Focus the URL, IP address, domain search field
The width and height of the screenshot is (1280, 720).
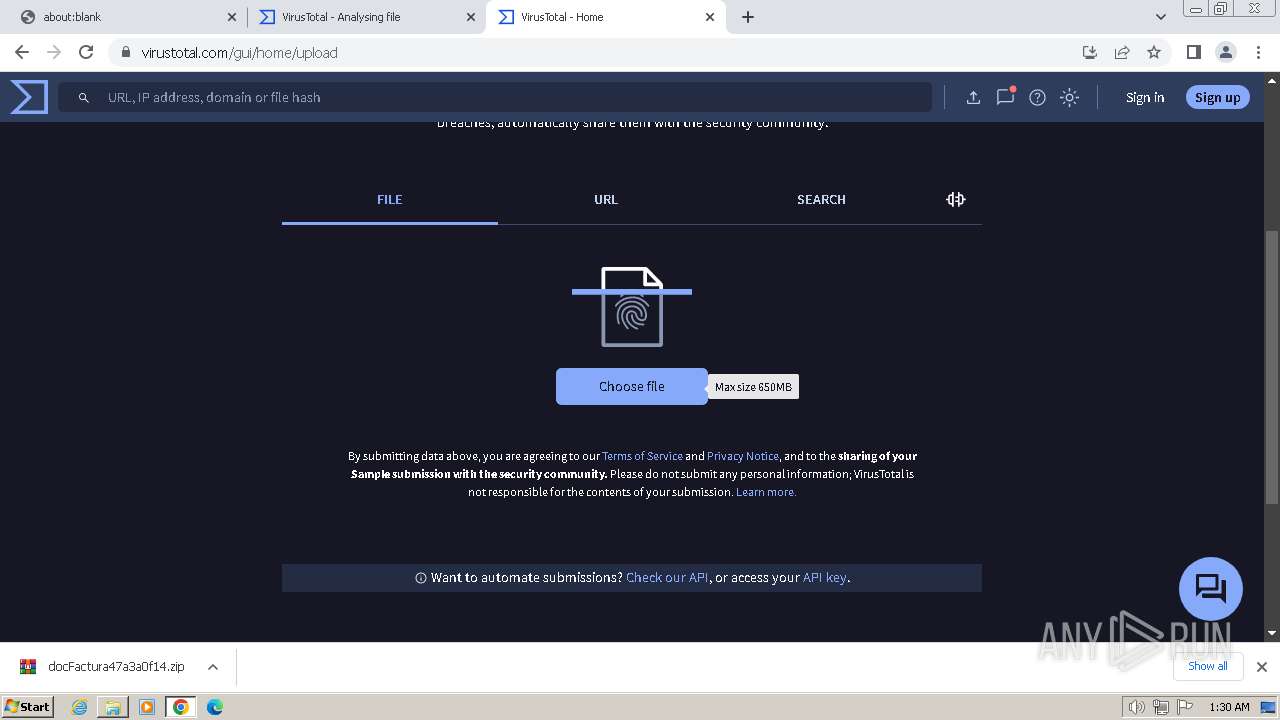click(x=495, y=97)
